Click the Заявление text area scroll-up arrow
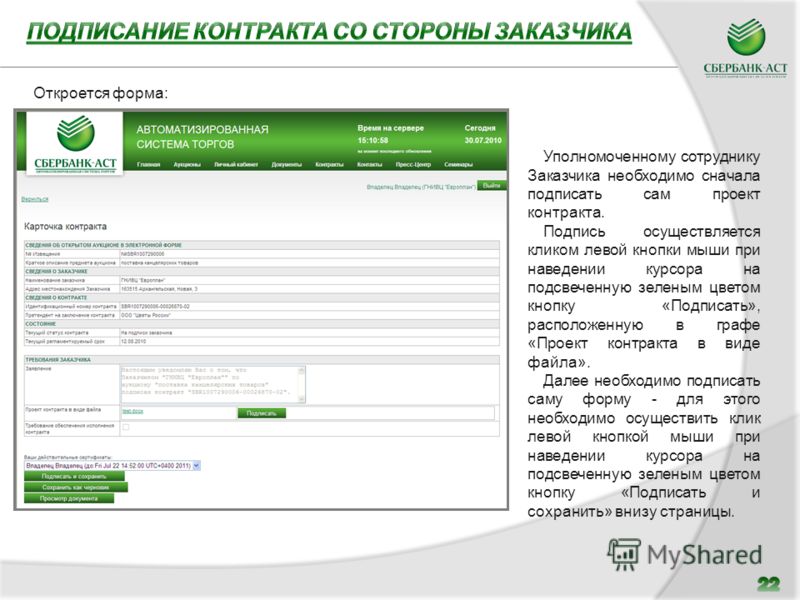 [302, 370]
